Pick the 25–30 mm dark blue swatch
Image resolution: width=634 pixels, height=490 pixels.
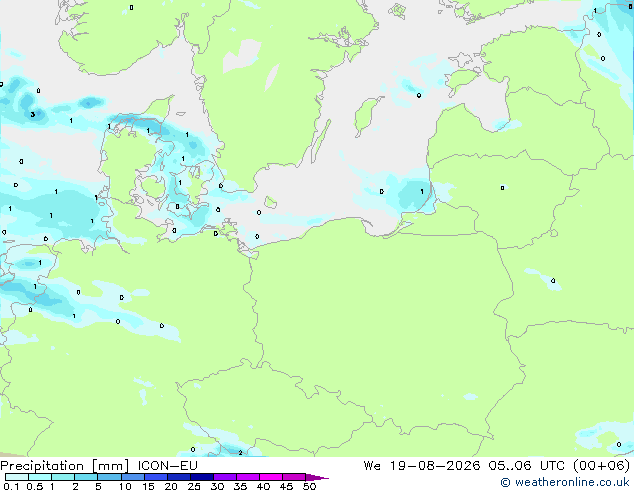[202, 477]
